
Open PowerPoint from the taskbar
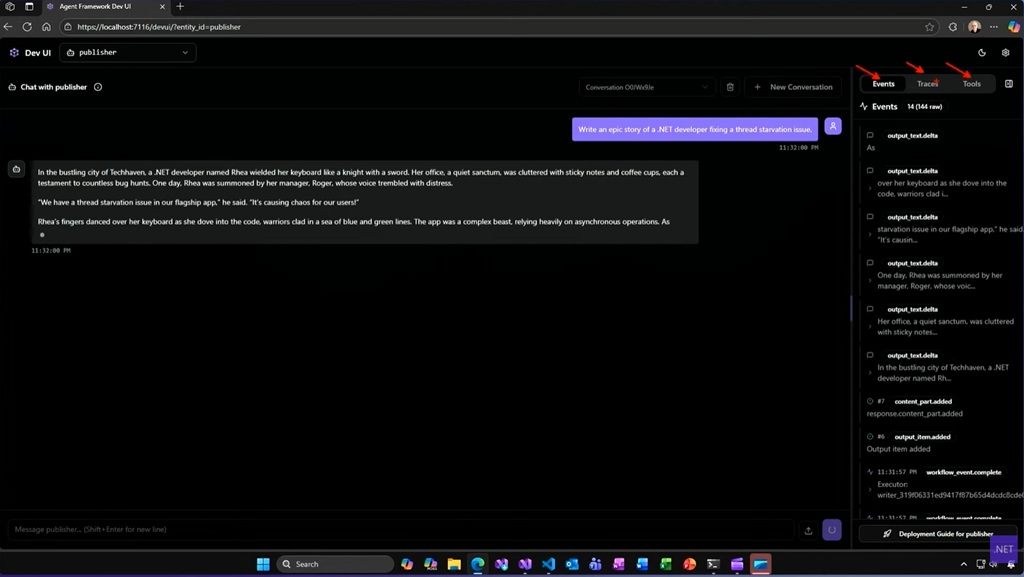pyautogui.click(x=690, y=564)
